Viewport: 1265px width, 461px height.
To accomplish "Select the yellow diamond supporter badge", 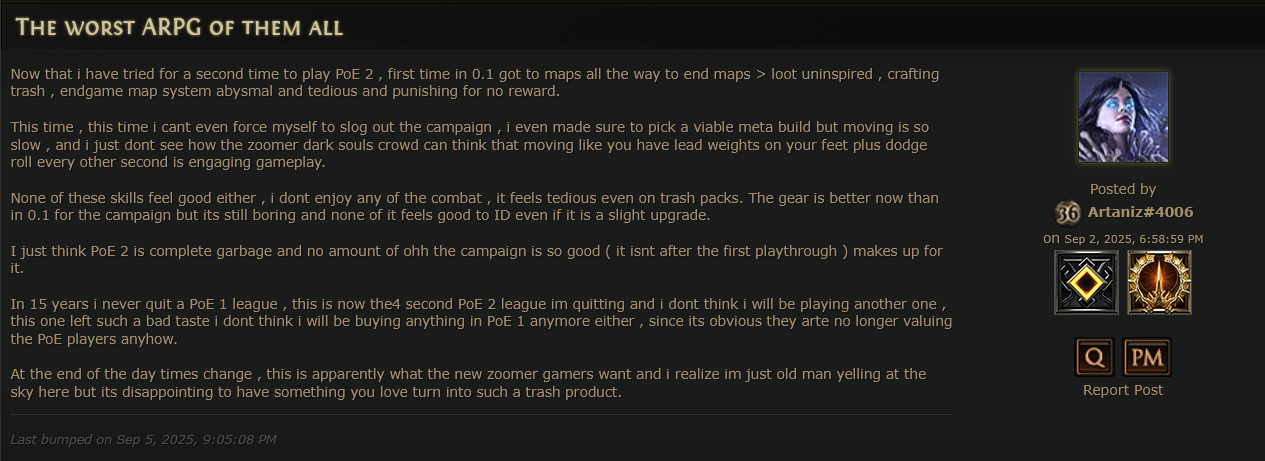I will (1087, 282).
